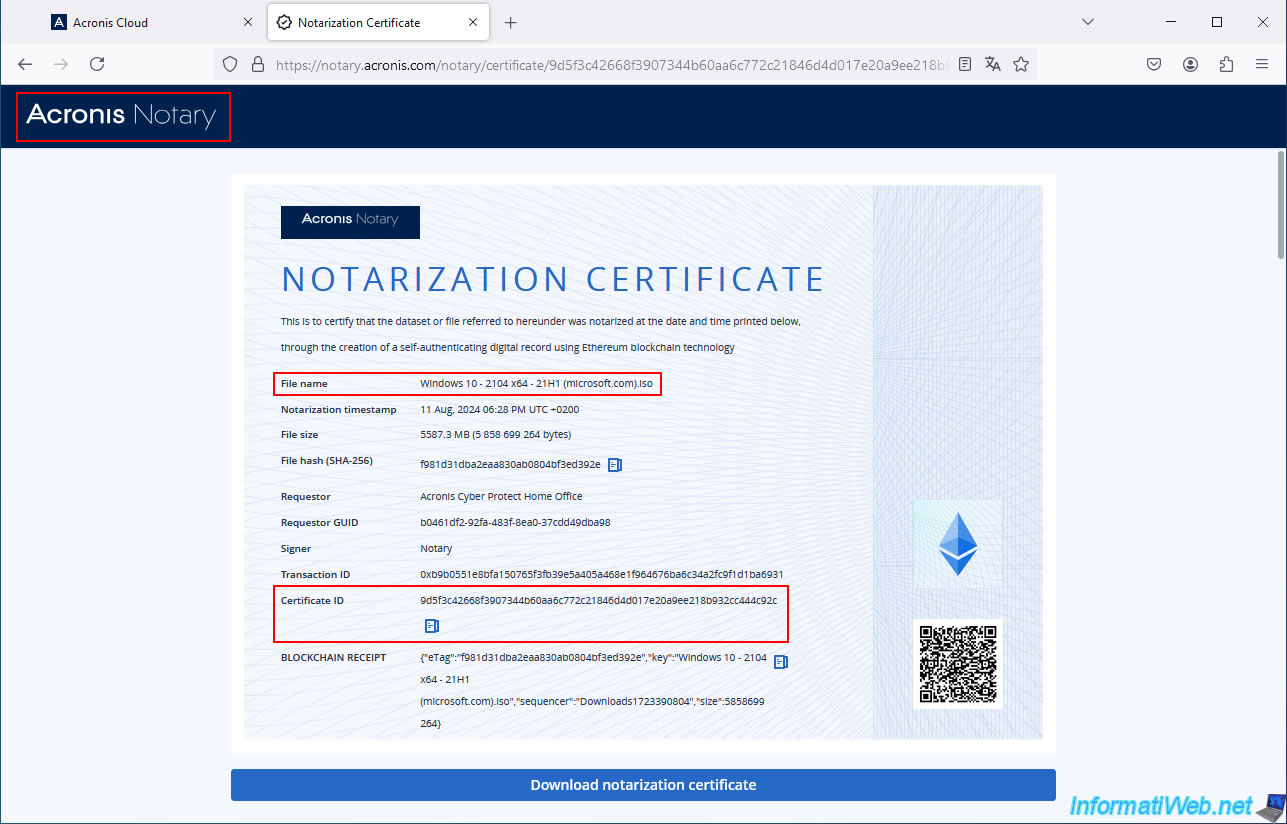Click the 'NOTARIZATION CERTIFICATE' heading
Viewport: 1287px width, 824px height.
coord(553,279)
